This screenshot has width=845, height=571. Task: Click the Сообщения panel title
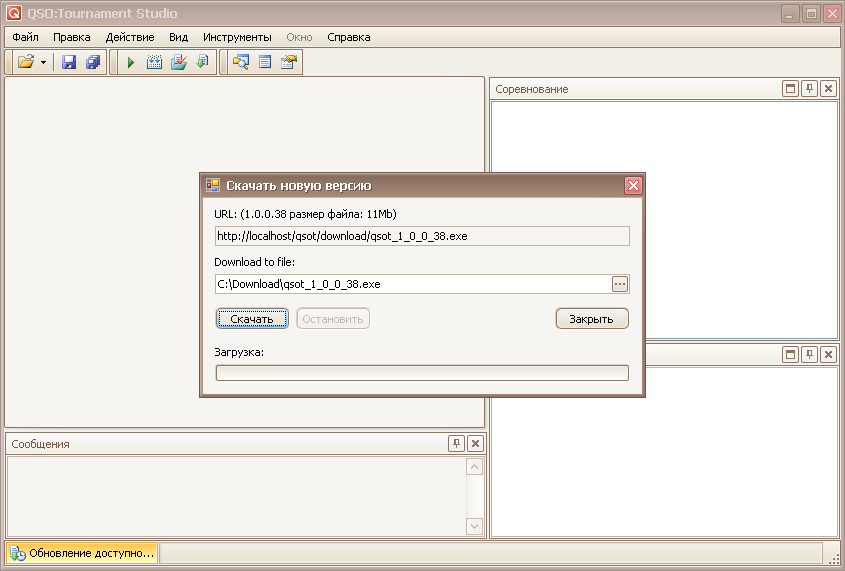pos(40,444)
